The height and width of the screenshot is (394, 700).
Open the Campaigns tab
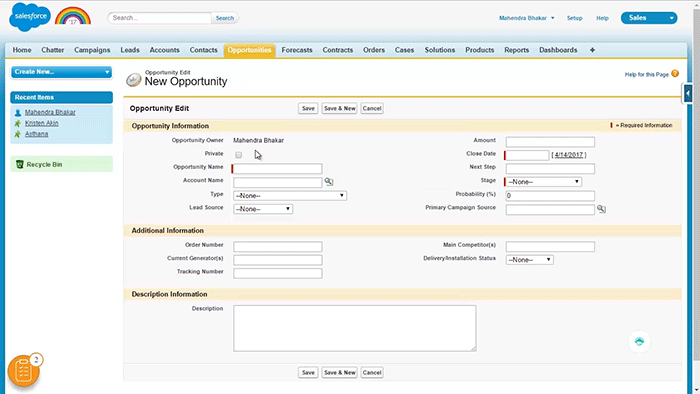[92, 50]
